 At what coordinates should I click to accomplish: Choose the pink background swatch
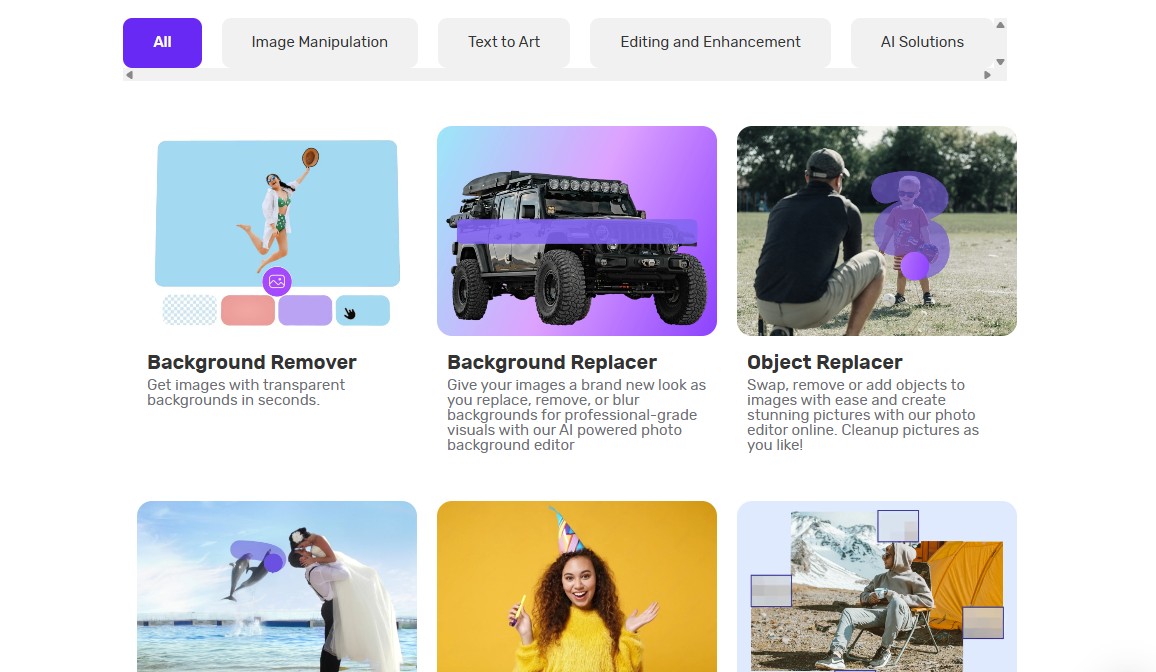coord(248,310)
